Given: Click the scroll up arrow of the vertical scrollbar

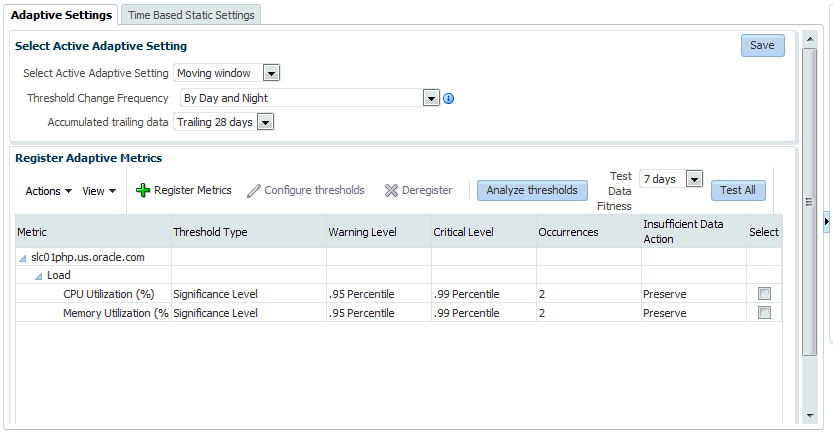Looking at the screenshot, I should 810,39.
